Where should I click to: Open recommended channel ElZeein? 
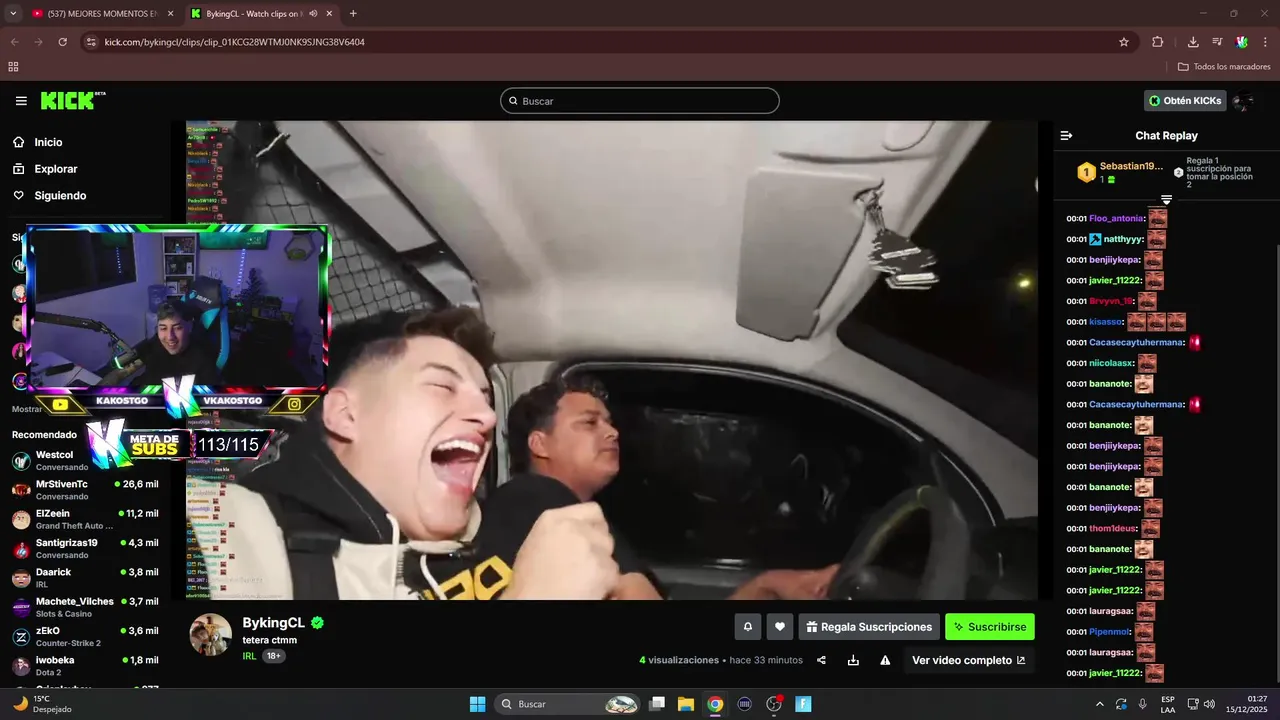tap(84, 519)
